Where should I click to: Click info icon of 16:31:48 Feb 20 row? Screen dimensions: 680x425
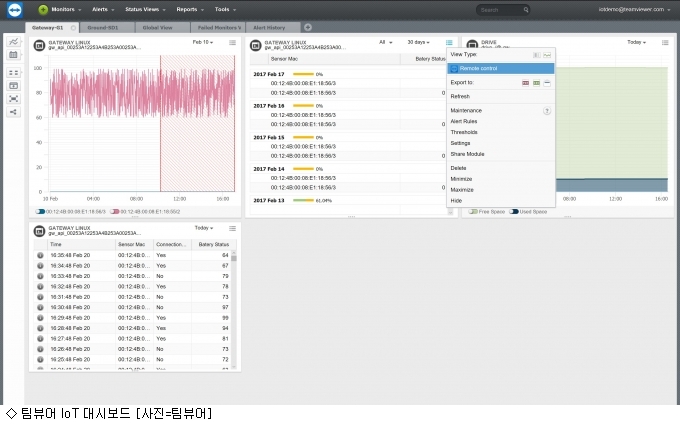(40, 297)
